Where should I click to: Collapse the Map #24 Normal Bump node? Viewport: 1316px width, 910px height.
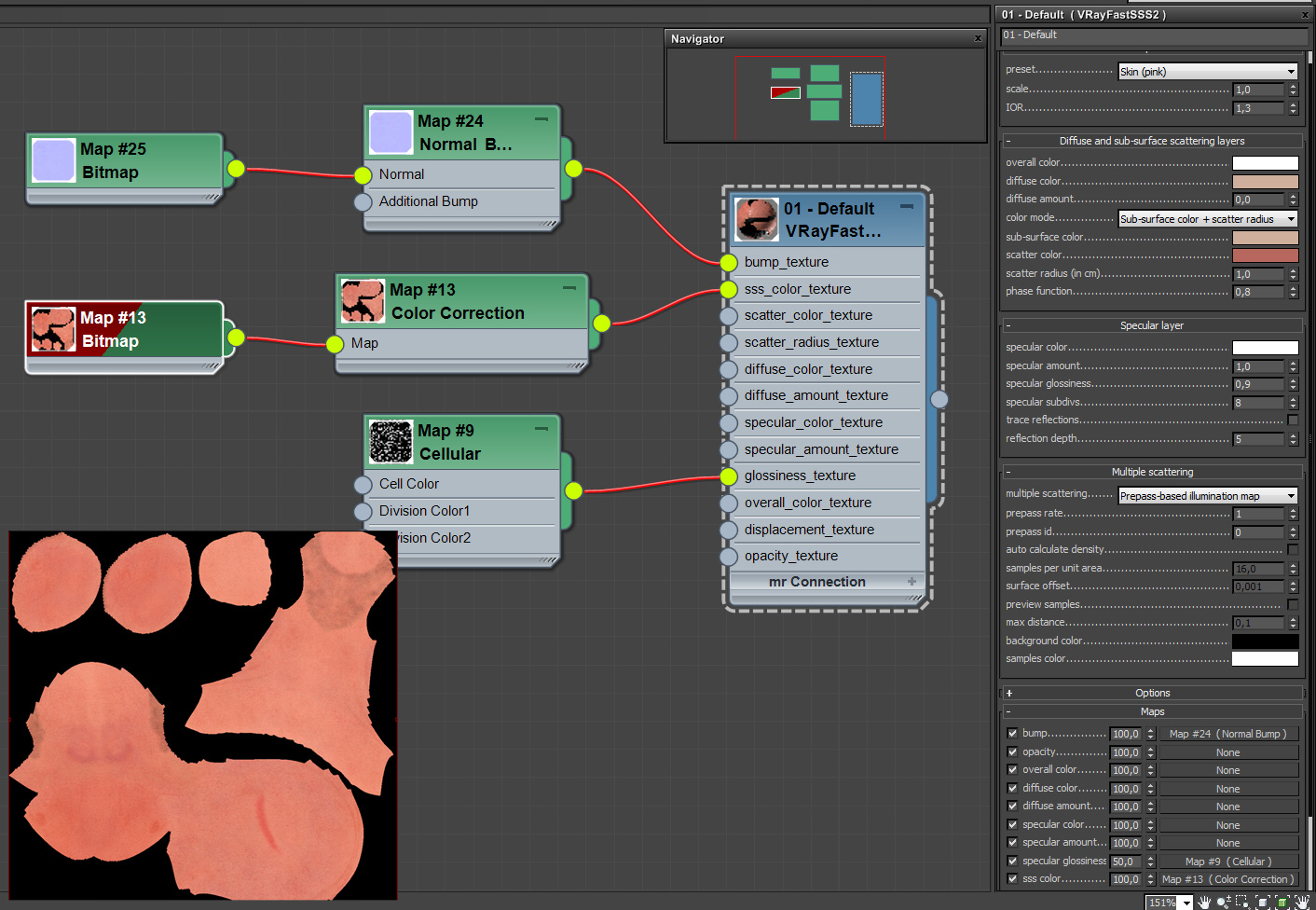click(x=541, y=119)
